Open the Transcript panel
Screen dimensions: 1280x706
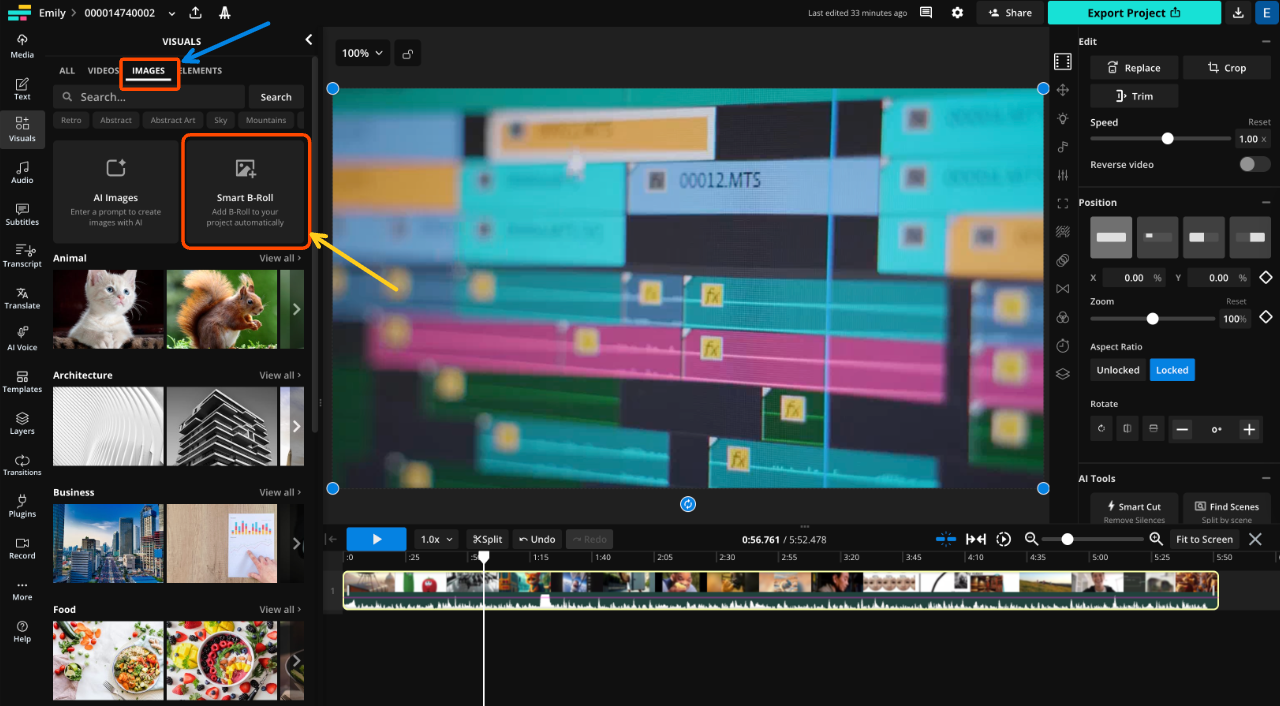(x=21, y=257)
